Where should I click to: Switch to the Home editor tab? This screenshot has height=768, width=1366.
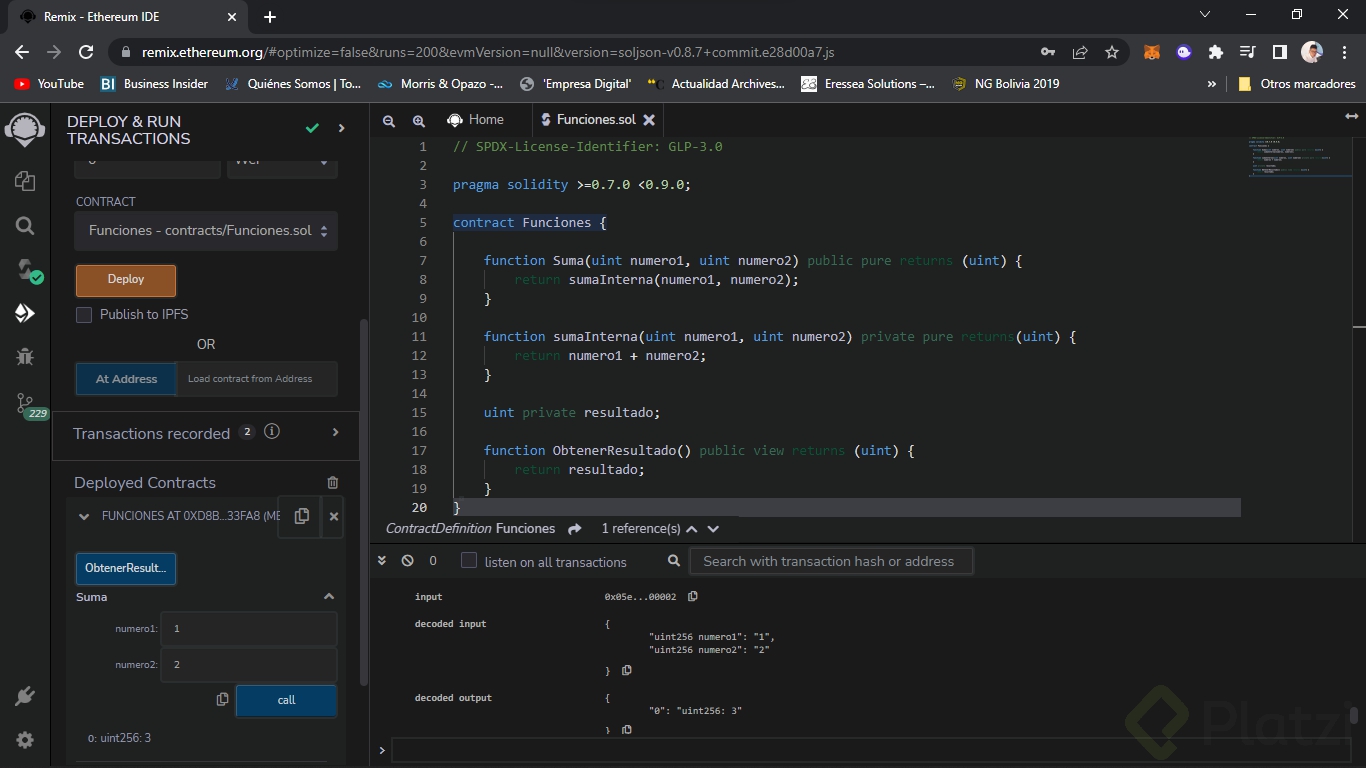click(476, 120)
